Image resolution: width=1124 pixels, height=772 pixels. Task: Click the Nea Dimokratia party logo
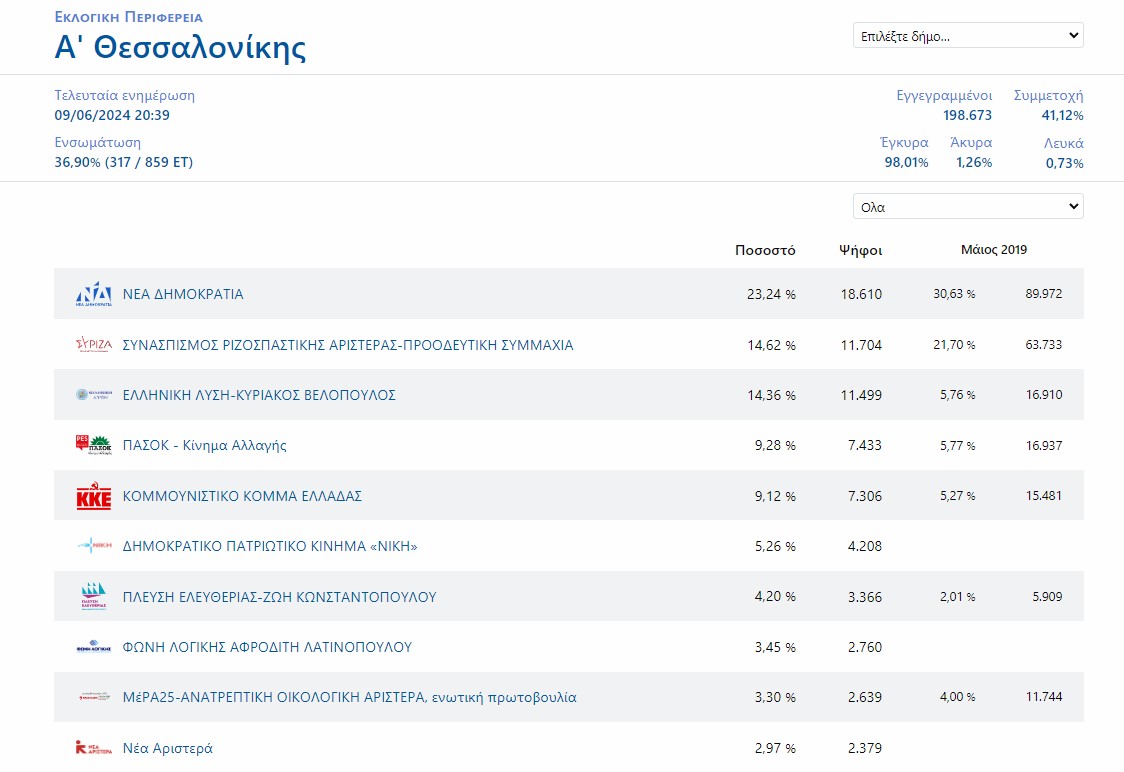point(94,294)
